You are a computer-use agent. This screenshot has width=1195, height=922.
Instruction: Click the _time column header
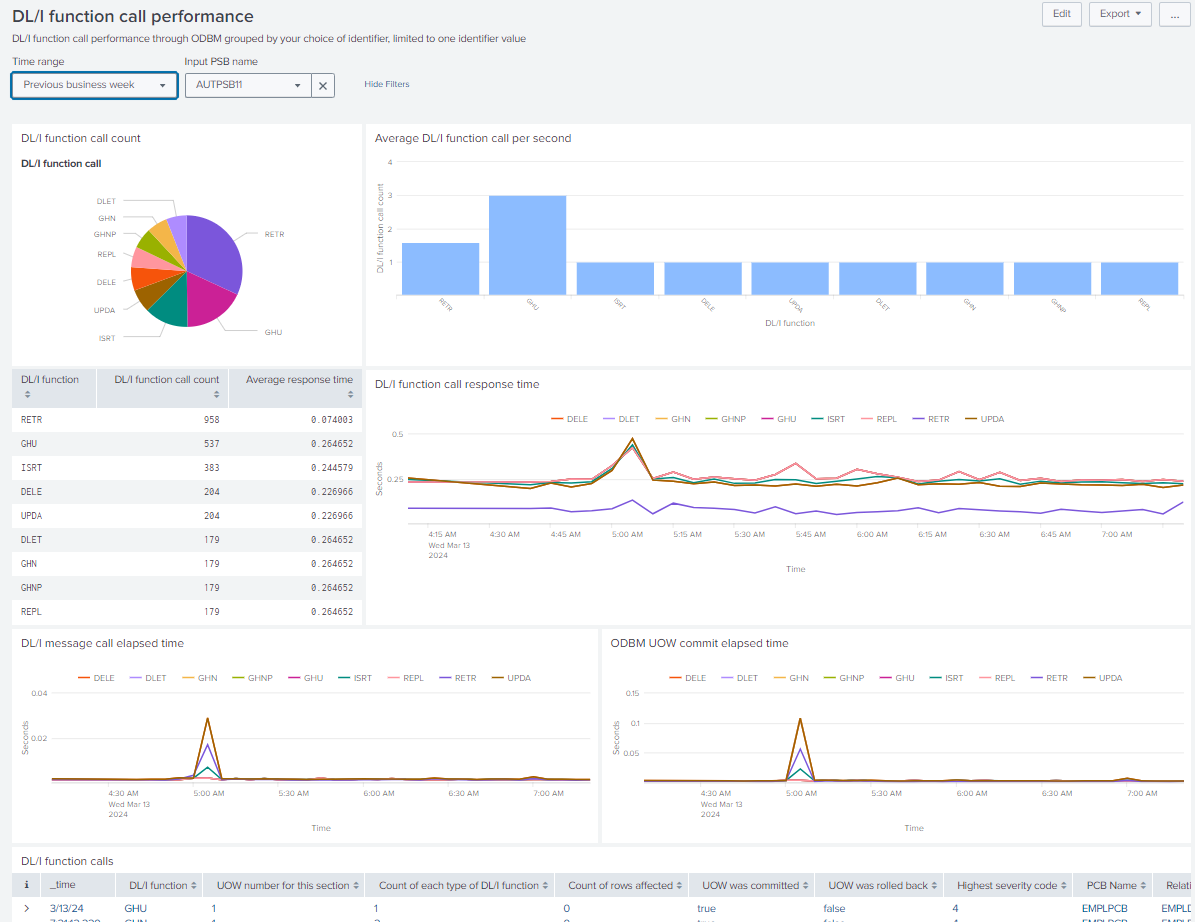click(x=62, y=885)
